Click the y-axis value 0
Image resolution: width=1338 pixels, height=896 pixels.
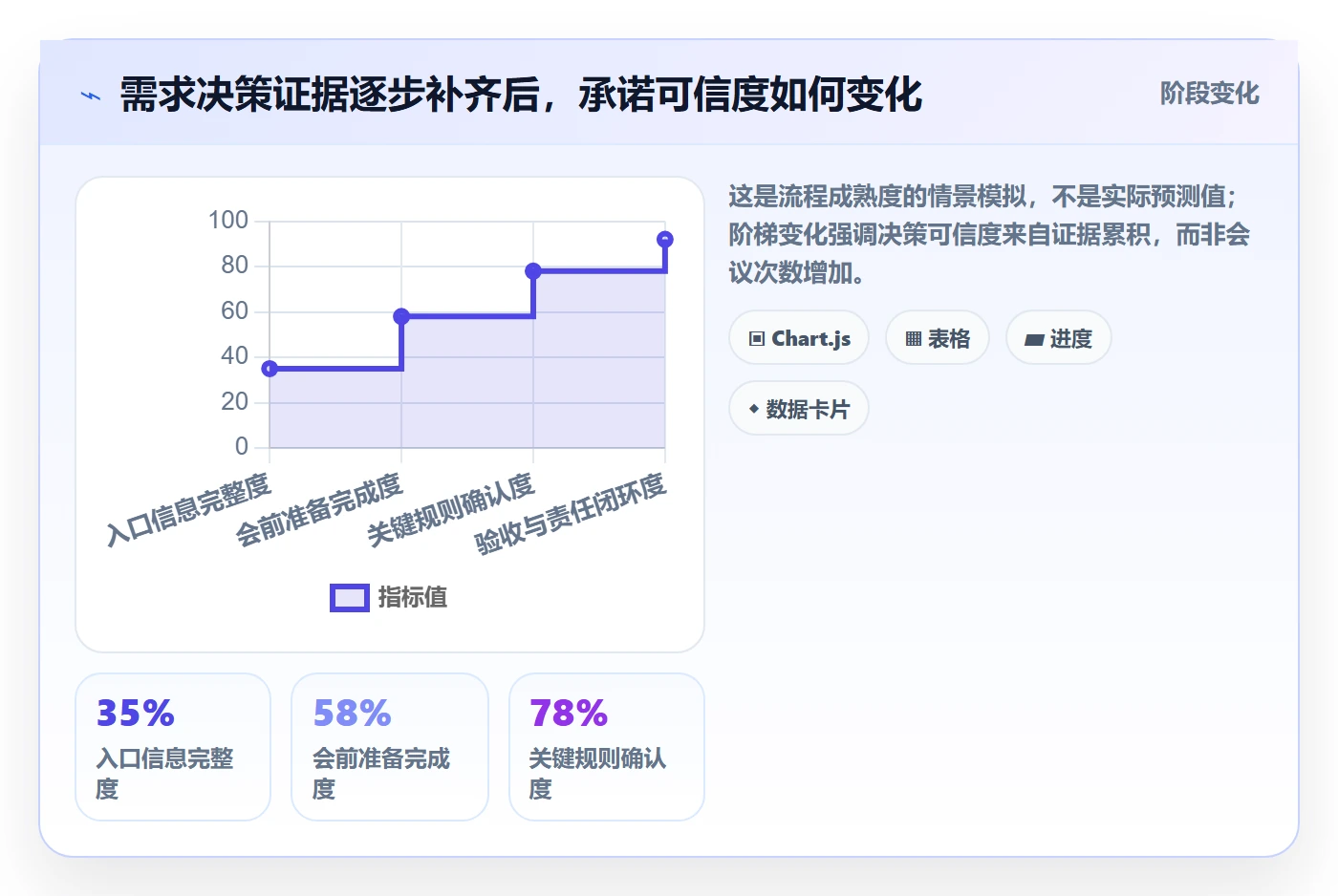pos(242,447)
